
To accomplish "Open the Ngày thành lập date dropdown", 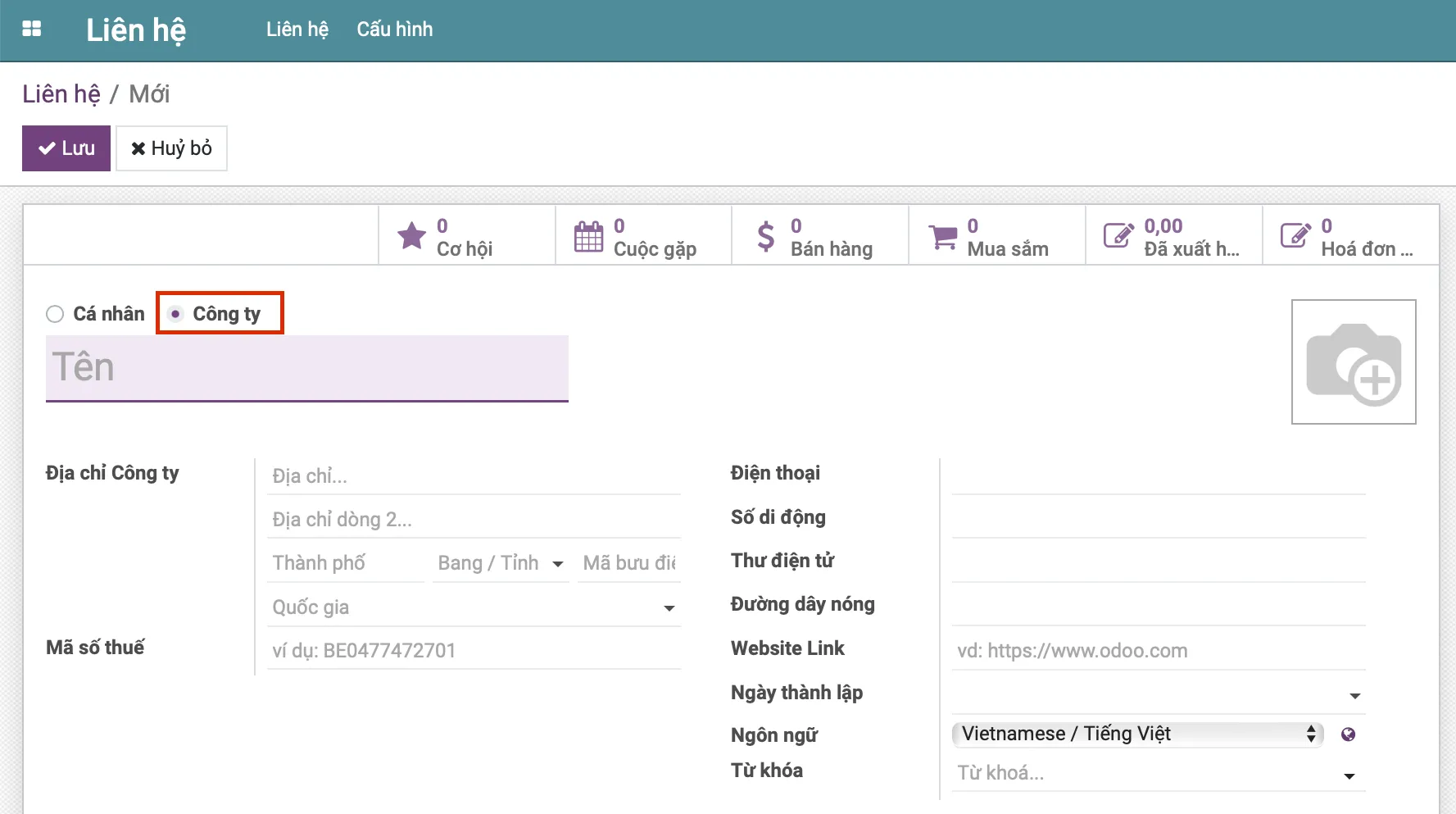I will (x=1159, y=694).
